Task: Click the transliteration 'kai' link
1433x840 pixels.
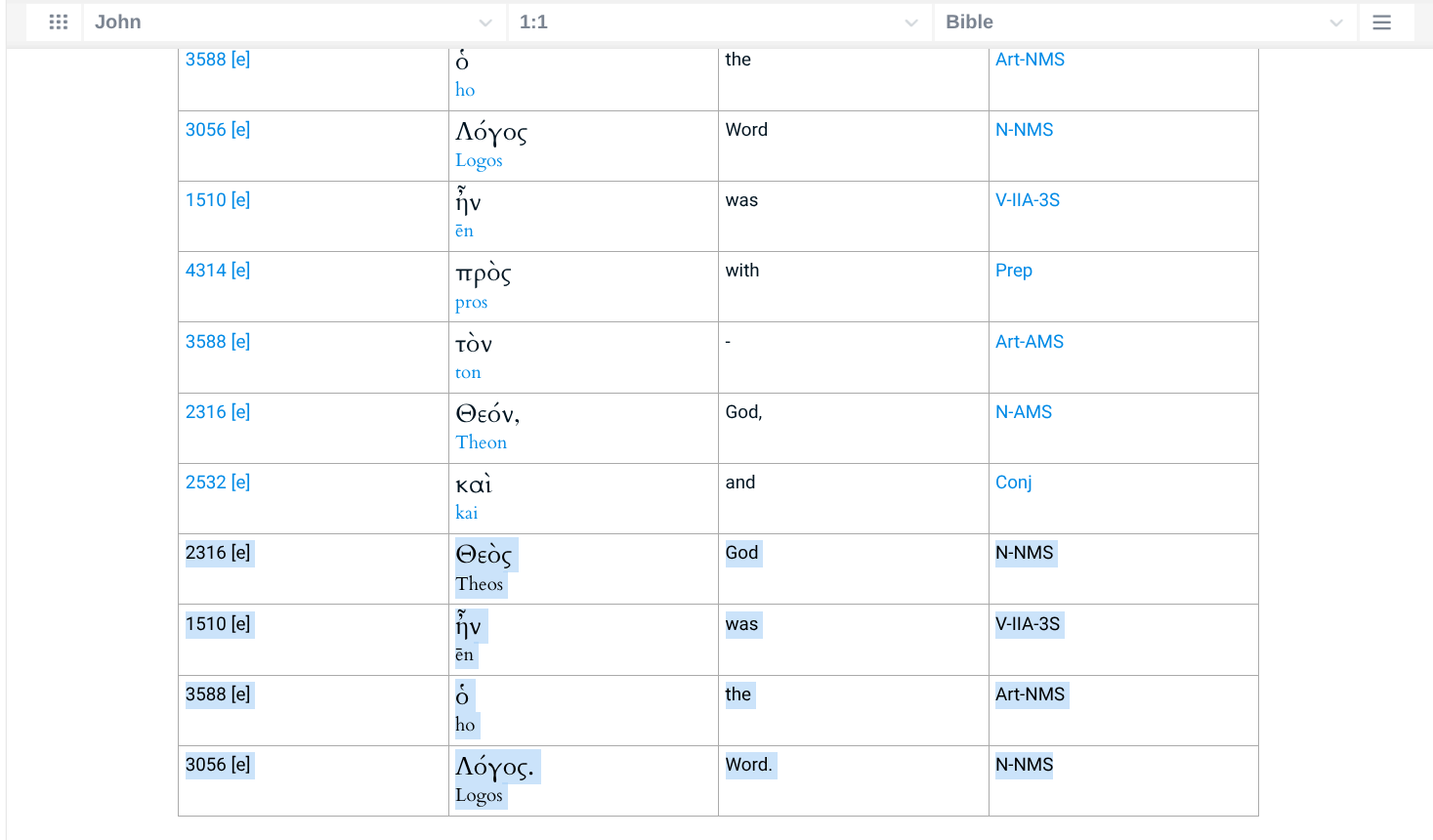Action: [466, 513]
